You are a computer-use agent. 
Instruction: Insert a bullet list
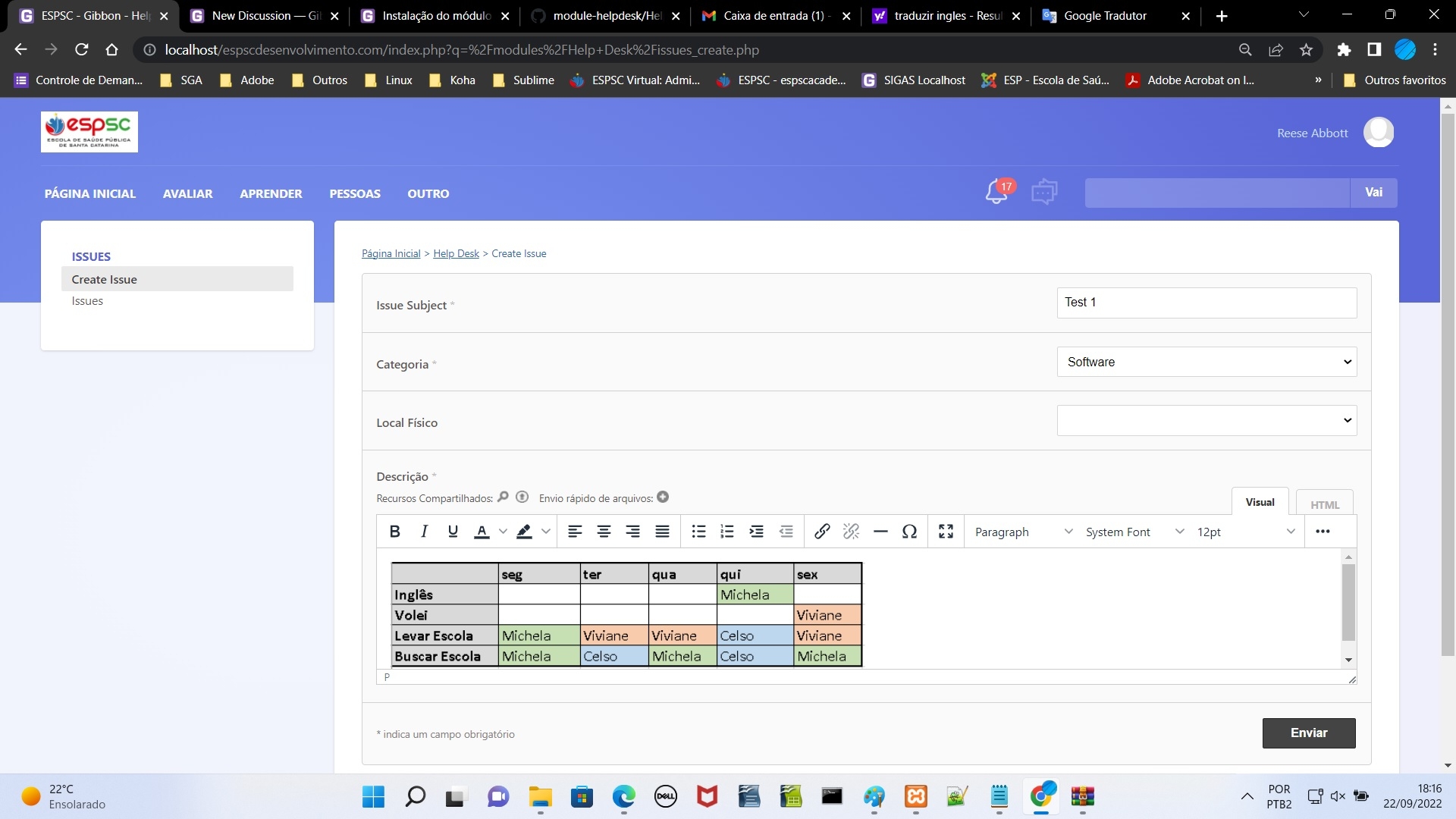[698, 532]
